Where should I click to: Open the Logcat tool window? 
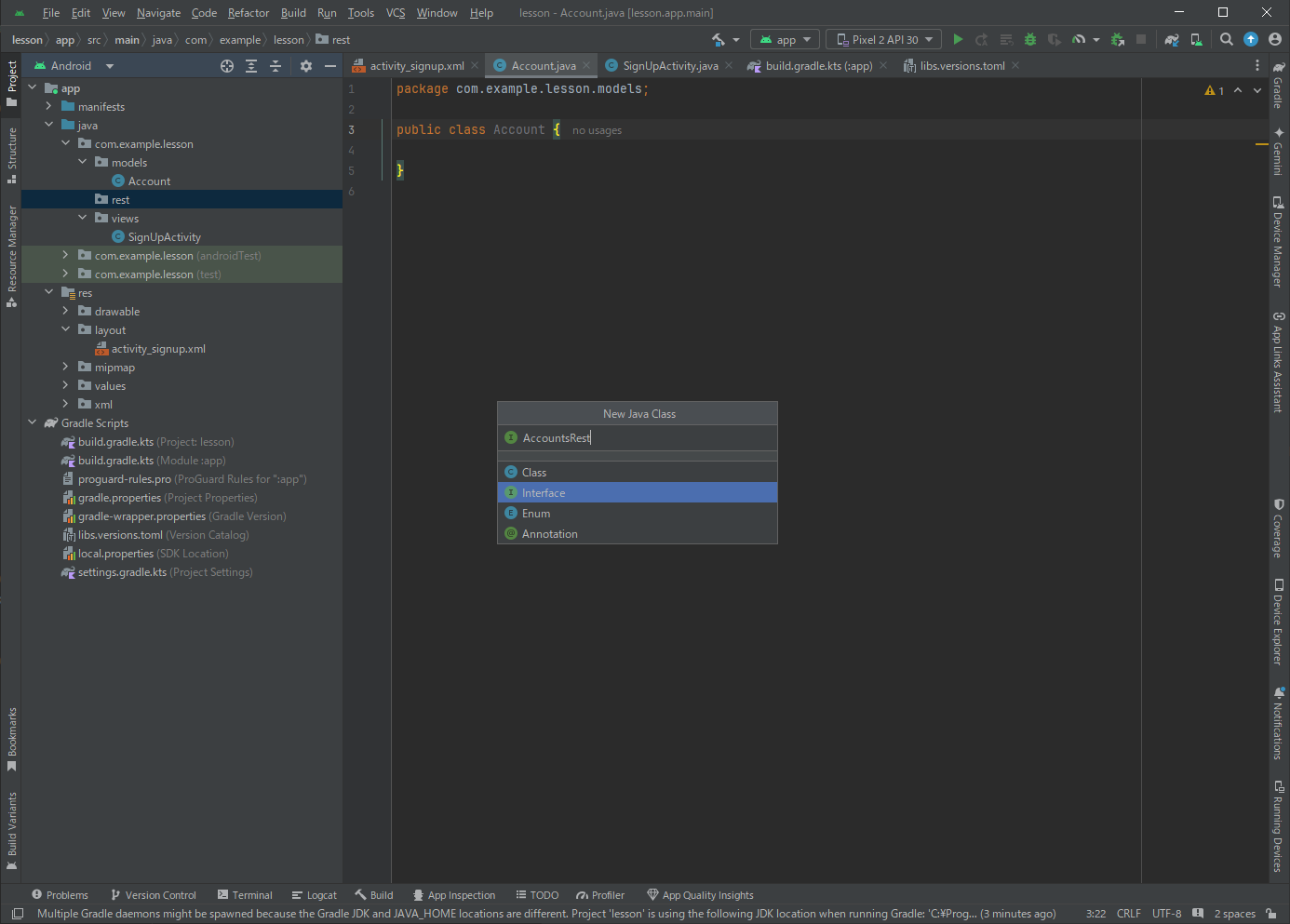(x=315, y=895)
